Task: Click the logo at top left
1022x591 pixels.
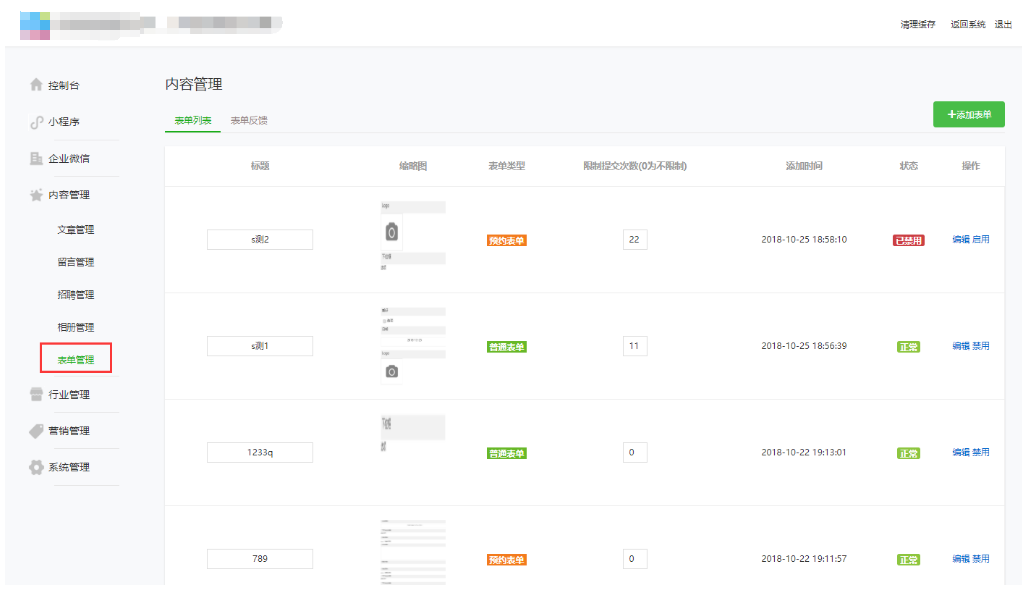Action: pos(35,25)
